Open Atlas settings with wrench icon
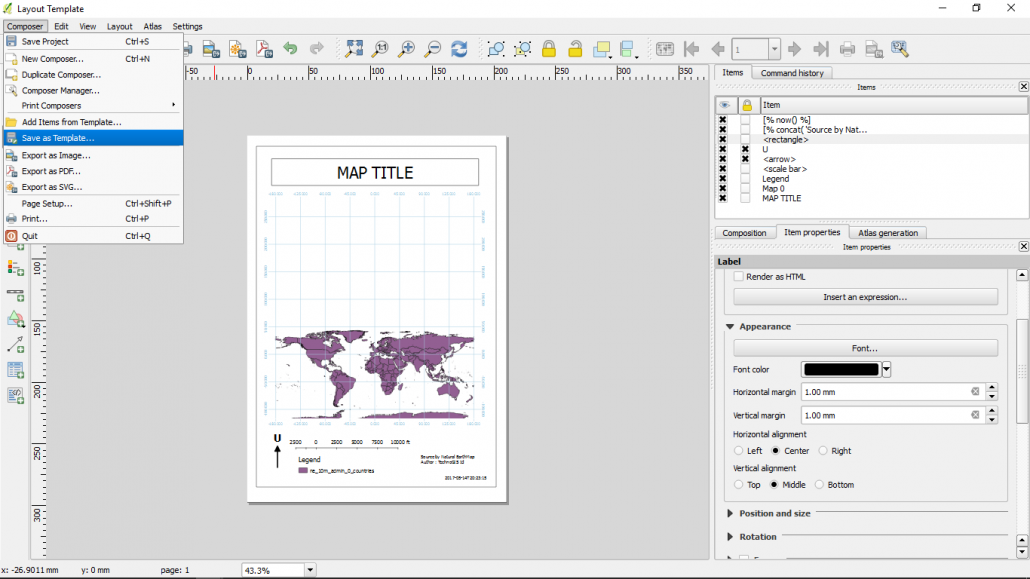Screen dimensions: 1030x579 (x=898, y=48)
